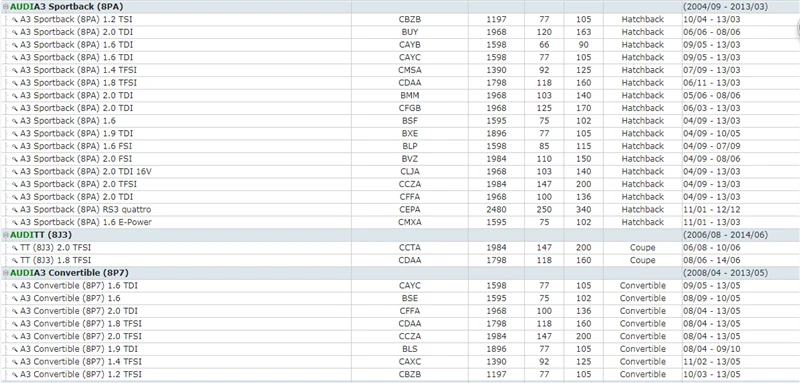Click the icon beside A3 Sportback 1.8 TFSI
800x383 pixels.
[15, 83]
